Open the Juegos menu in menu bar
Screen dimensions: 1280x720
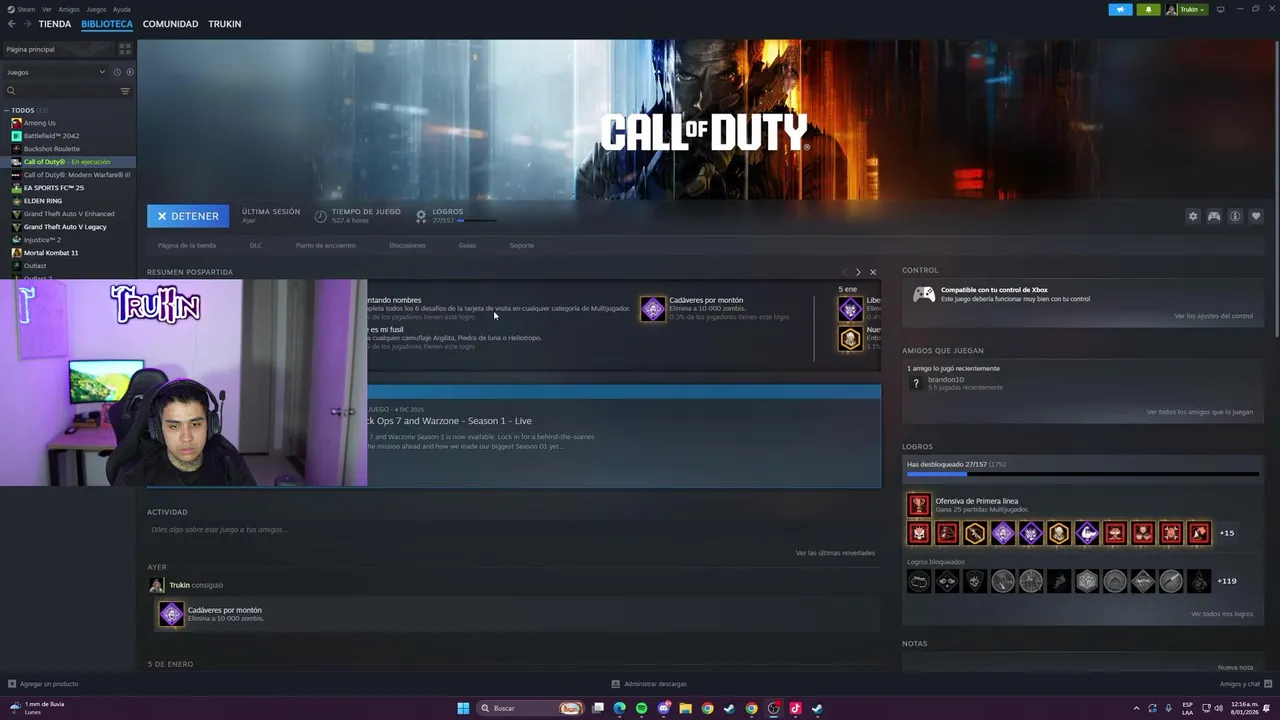96,9
